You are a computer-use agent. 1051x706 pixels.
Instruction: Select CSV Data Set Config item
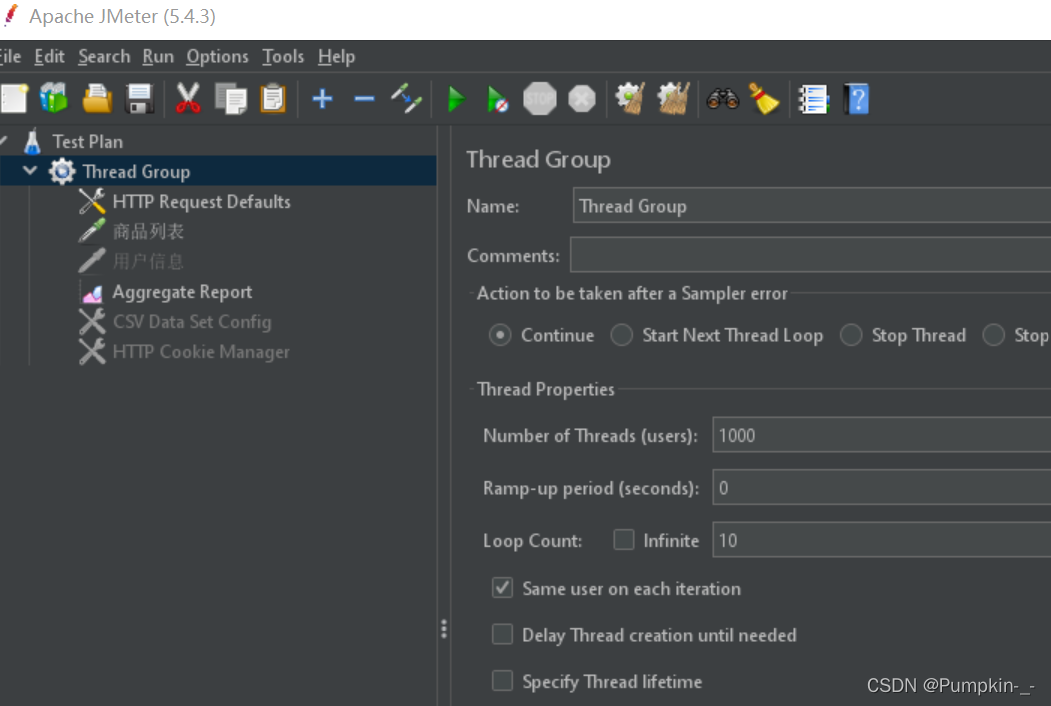tap(192, 322)
